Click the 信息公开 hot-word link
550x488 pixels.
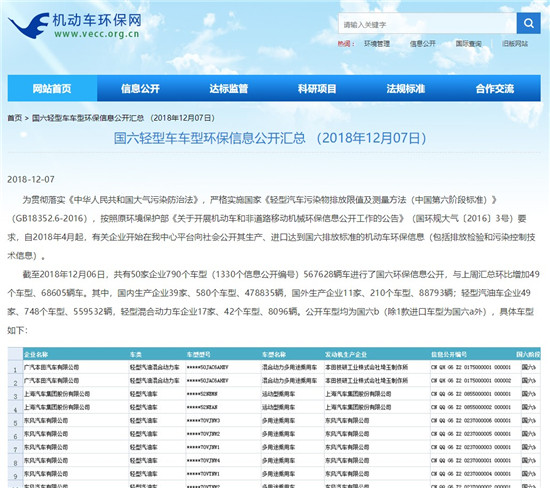click(x=423, y=44)
